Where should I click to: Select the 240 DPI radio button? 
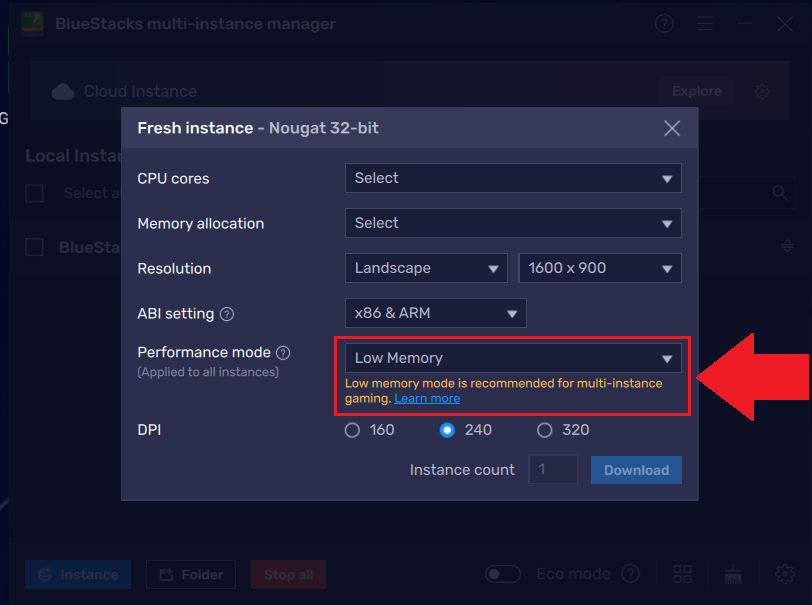448,430
